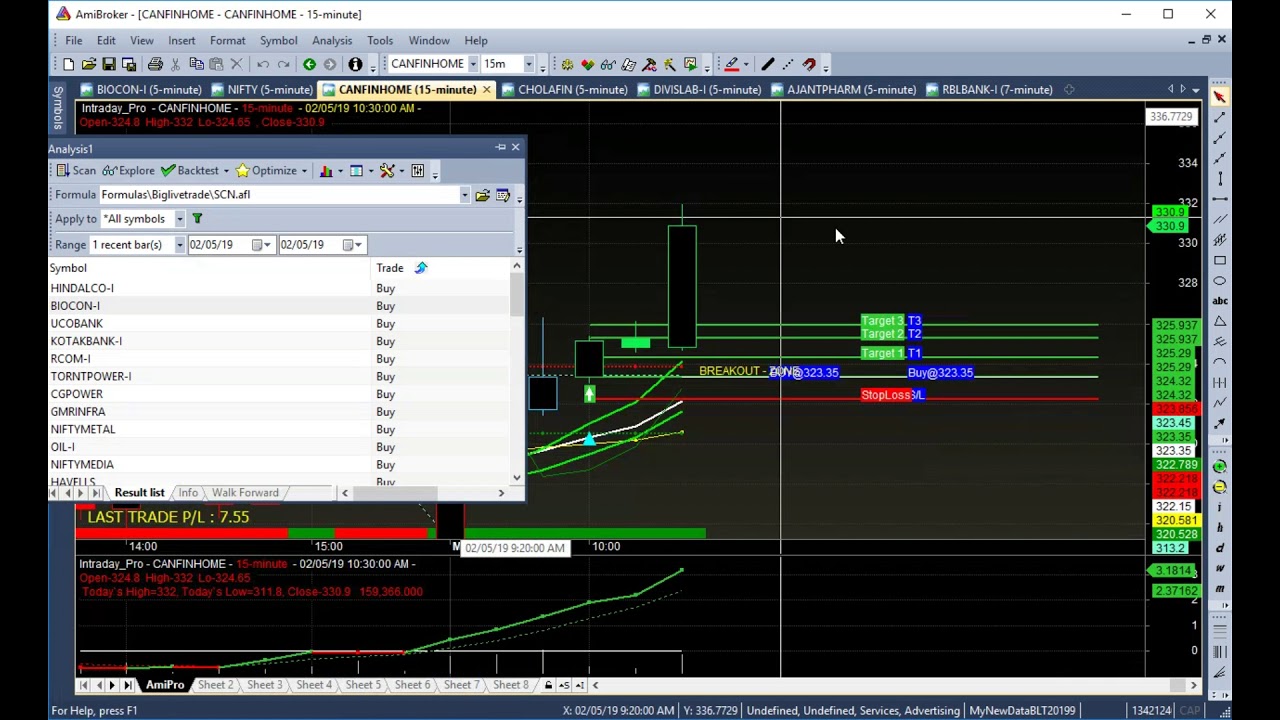Select the TORNTPOWER-I result row
1280x720 pixels.
click(x=279, y=377)
